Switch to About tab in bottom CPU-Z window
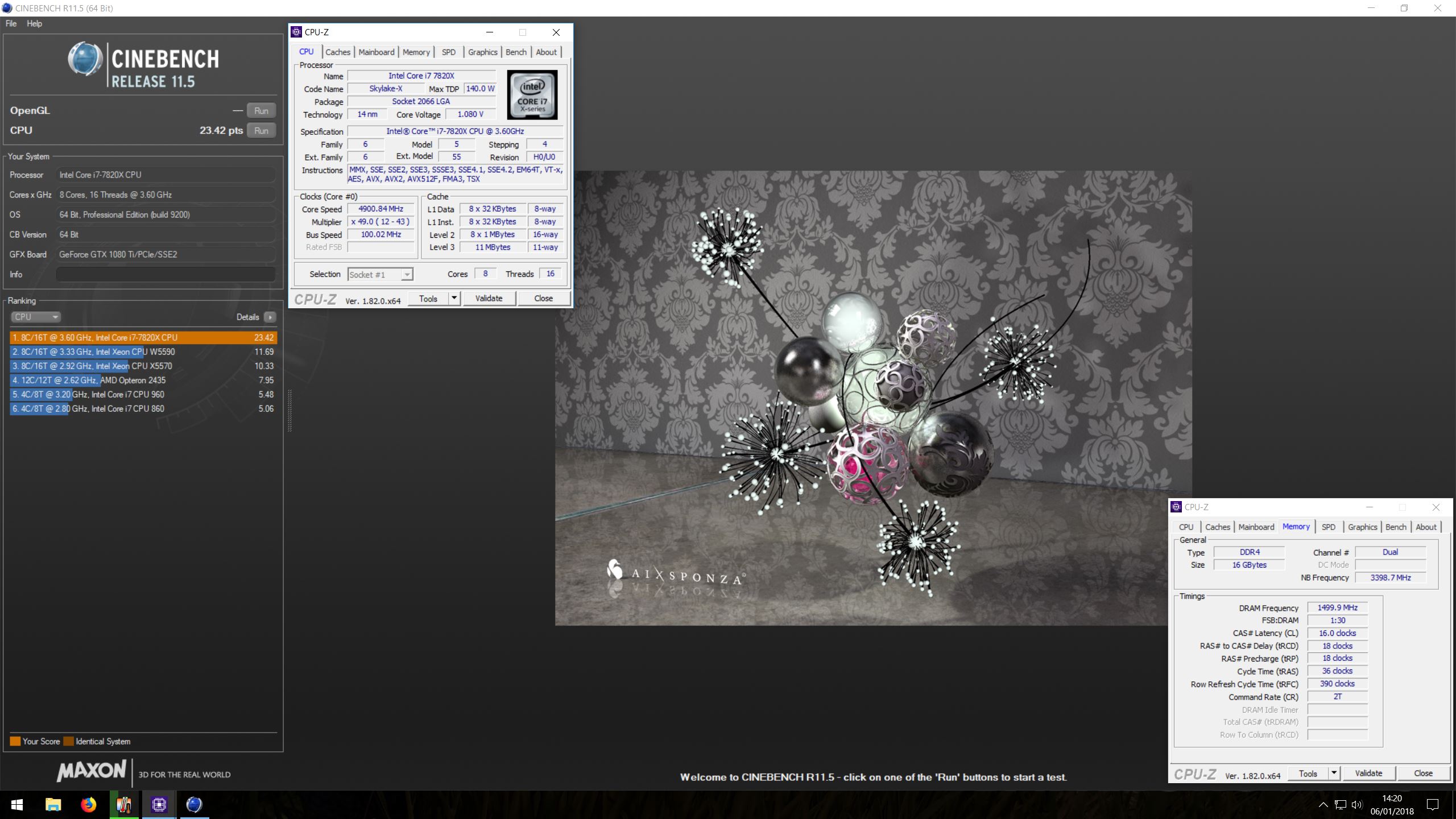 (x=1426, y=527)
